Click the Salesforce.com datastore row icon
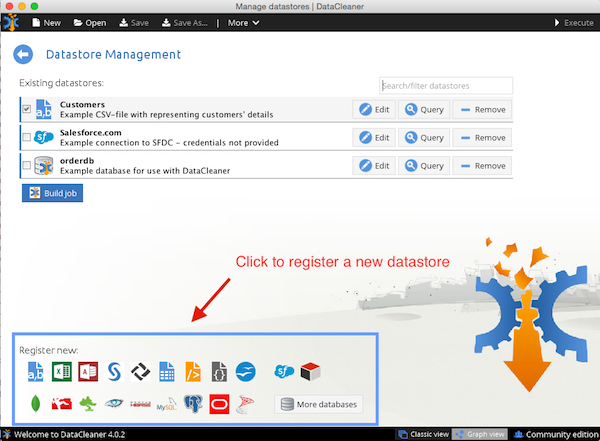This screenshot has height=441, width=600. pyautogui.click(x=44, y=137)
